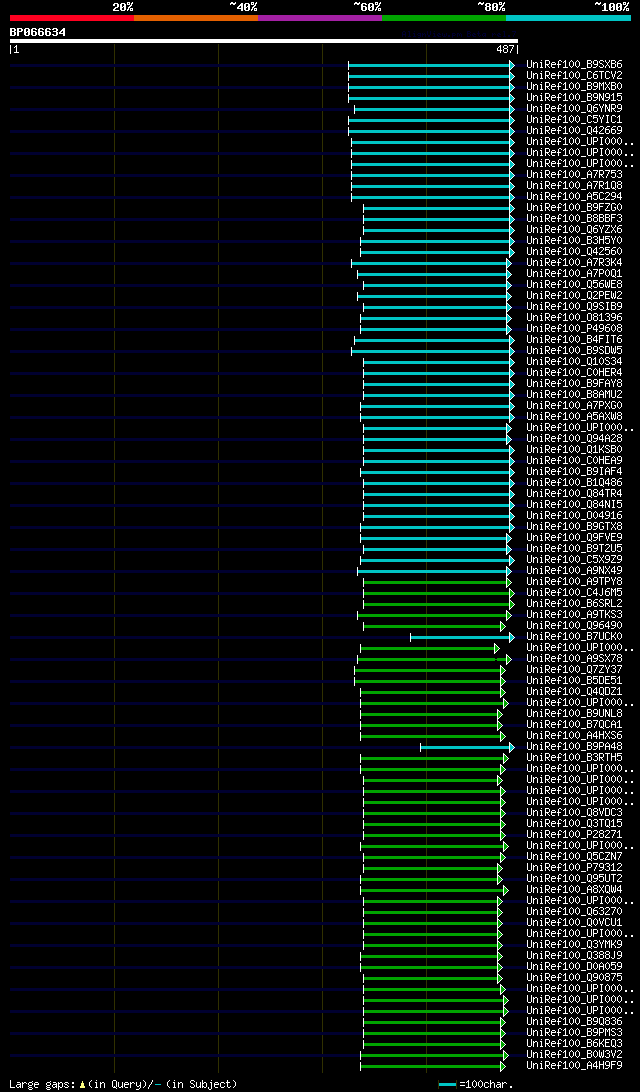Screen dimensions: 640x1092
Task: Click the cyan alignment bar for UniRef100_B9PA48
Action: [467, 747]
